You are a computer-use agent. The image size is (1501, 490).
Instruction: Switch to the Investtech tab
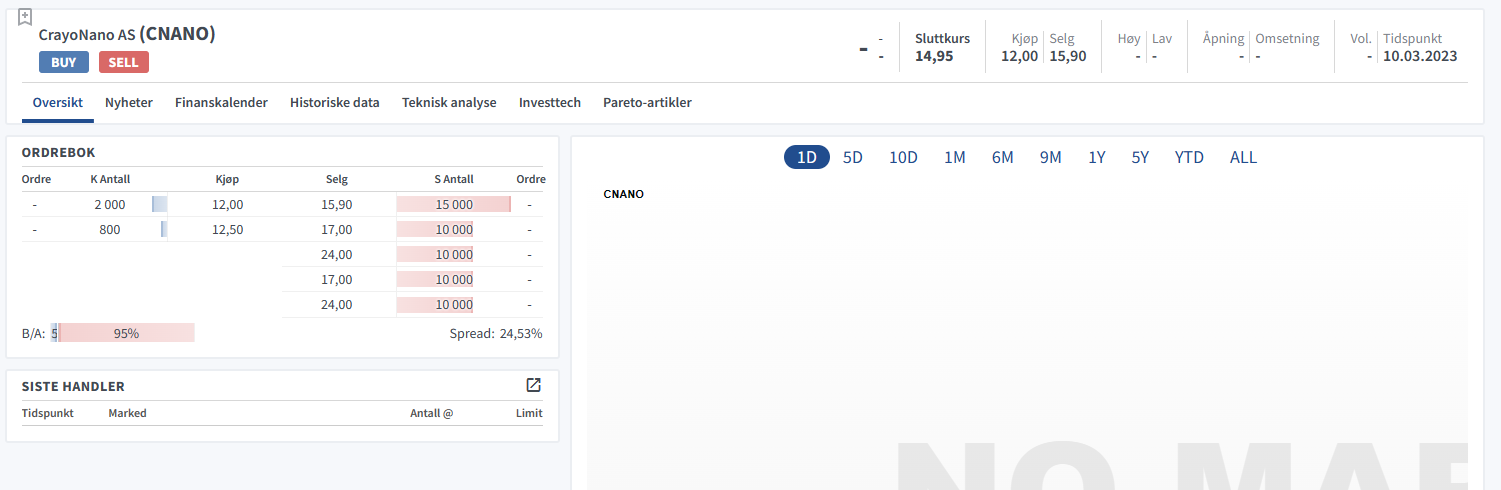[550, 102]
